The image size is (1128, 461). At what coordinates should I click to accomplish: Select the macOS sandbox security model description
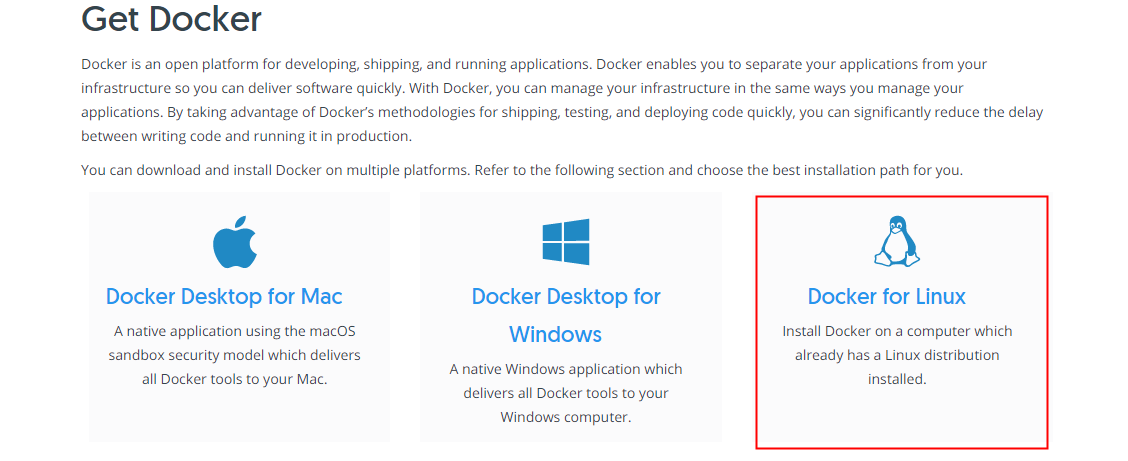235,355
